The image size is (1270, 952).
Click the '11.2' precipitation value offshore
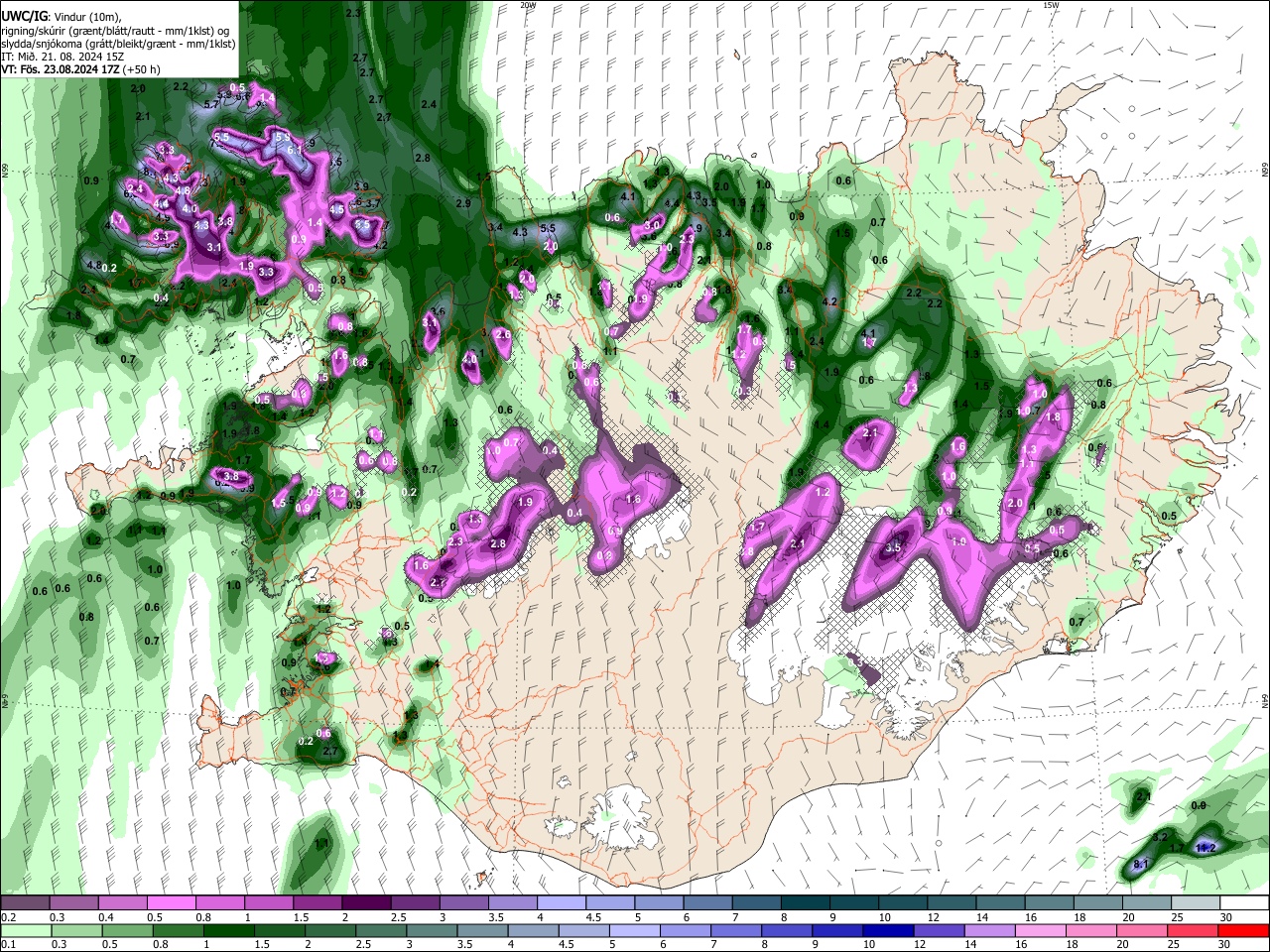[x=1206, y=848]
